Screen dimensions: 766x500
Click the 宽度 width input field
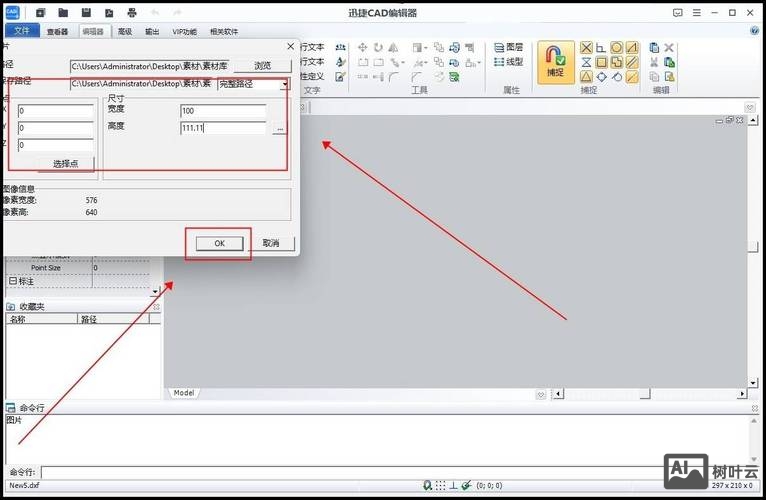pyautogui.click(x=222, y=110)
